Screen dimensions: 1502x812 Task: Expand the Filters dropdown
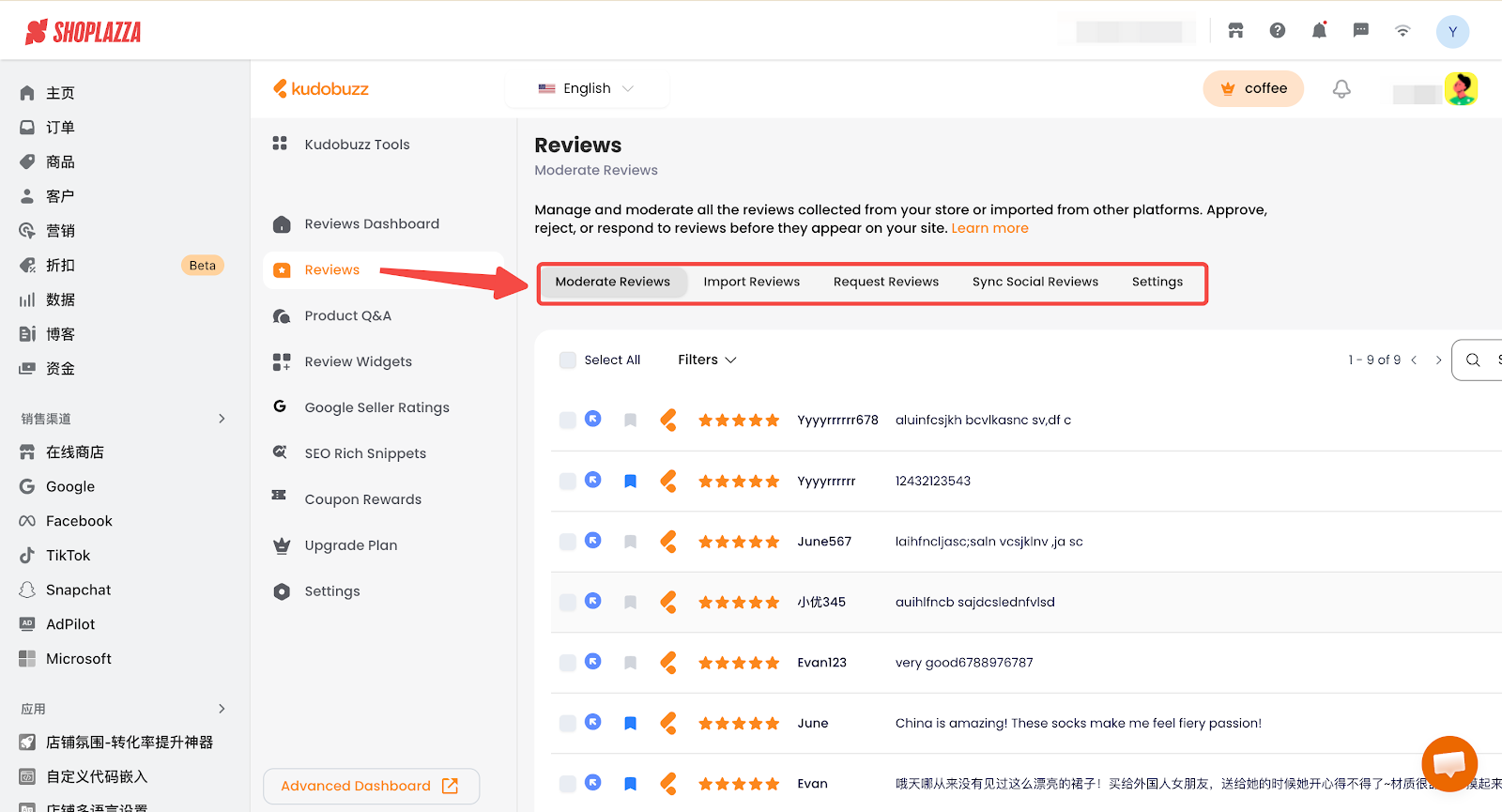coord(707,360)
